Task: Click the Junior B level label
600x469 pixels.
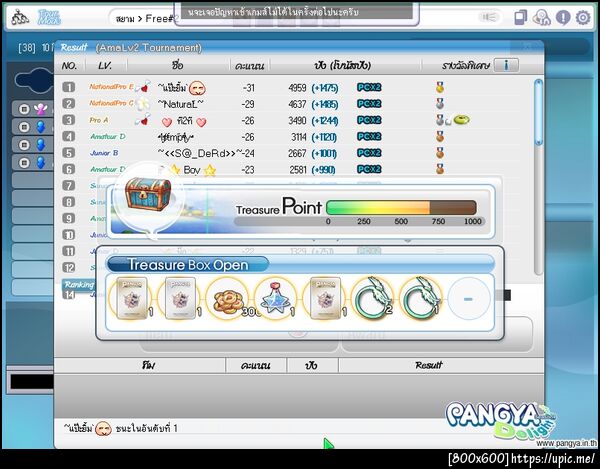Action: 104,153
